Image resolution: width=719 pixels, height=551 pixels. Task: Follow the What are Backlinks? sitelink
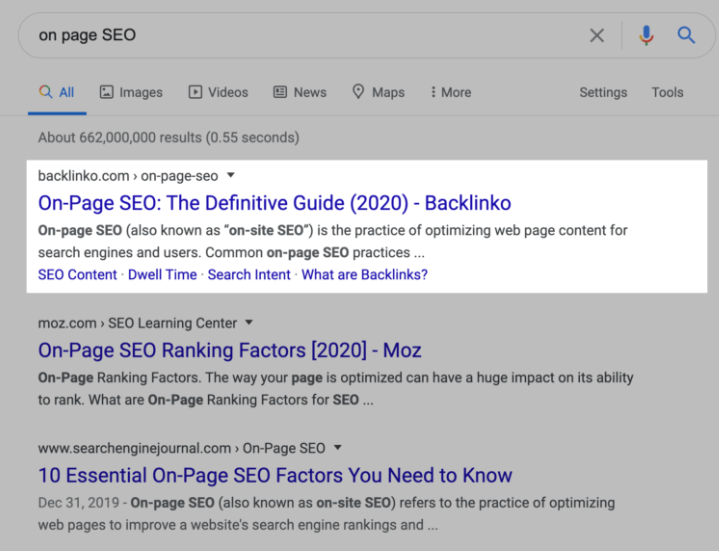(365, 275)
